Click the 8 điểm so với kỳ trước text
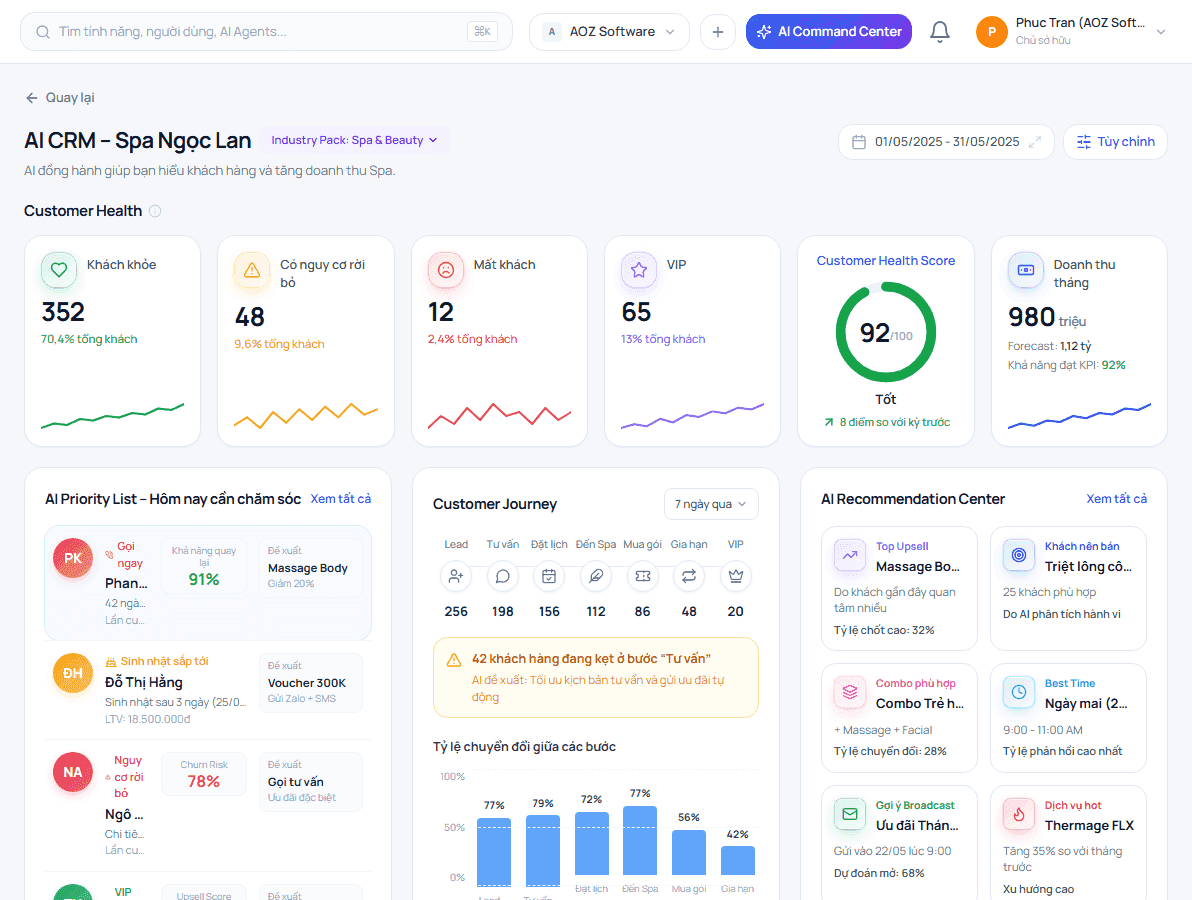 pos(895,422)
